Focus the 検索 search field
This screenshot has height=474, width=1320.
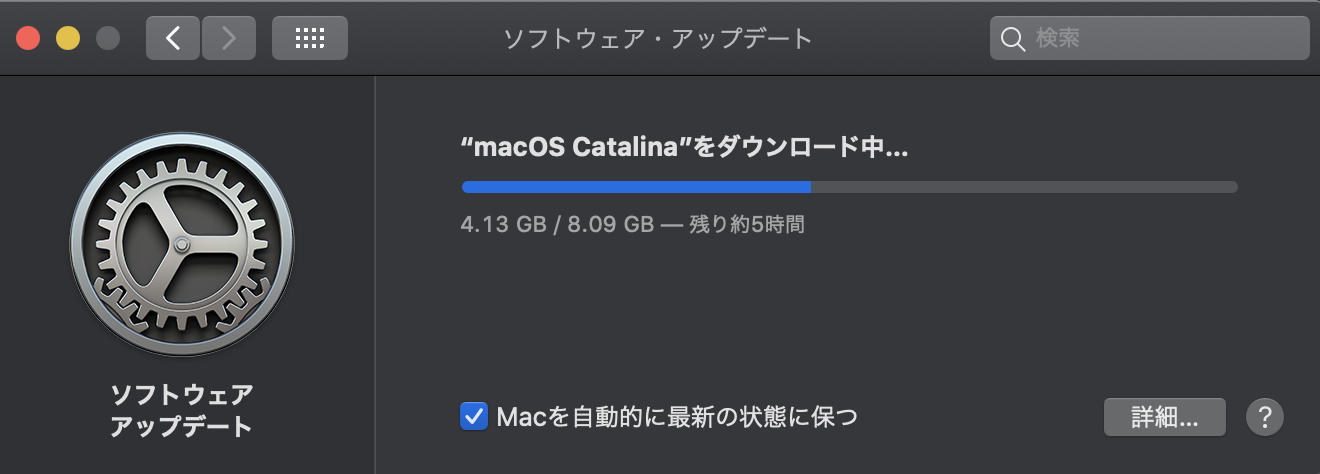pos(1165,39)
